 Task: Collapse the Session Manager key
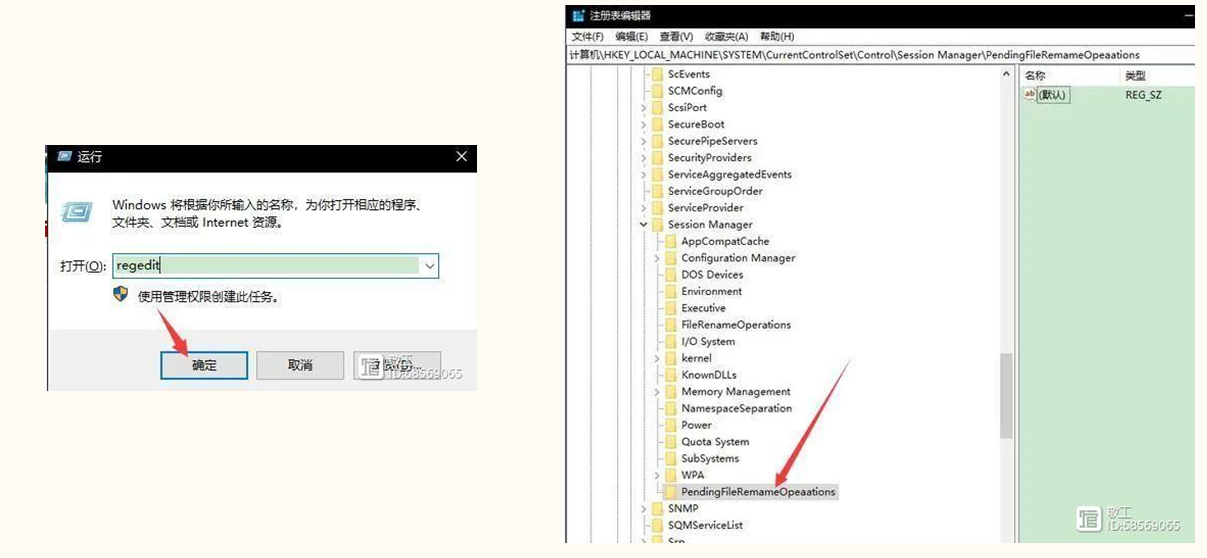click(x=644, y=225)
